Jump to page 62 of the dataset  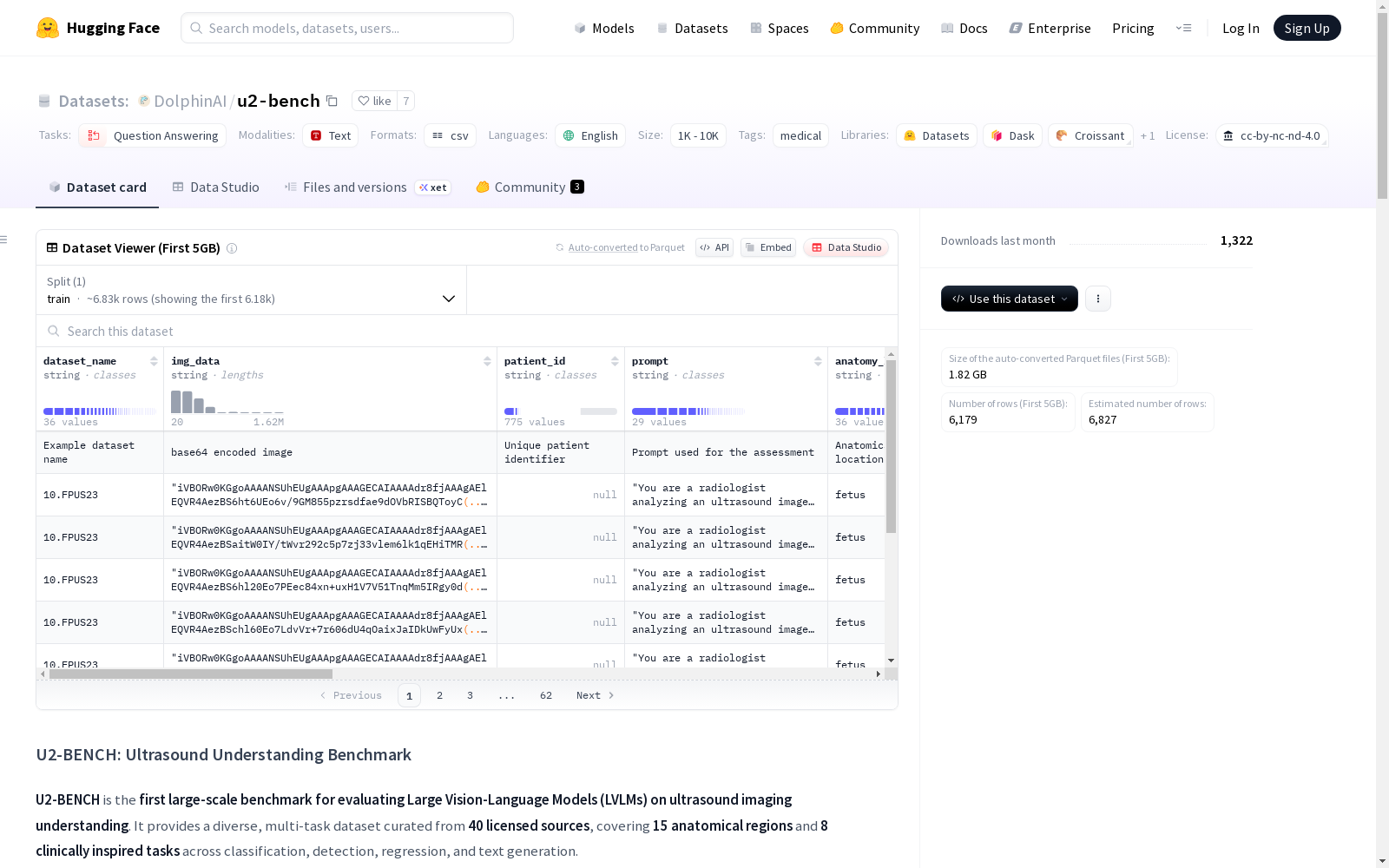[546, 695]
